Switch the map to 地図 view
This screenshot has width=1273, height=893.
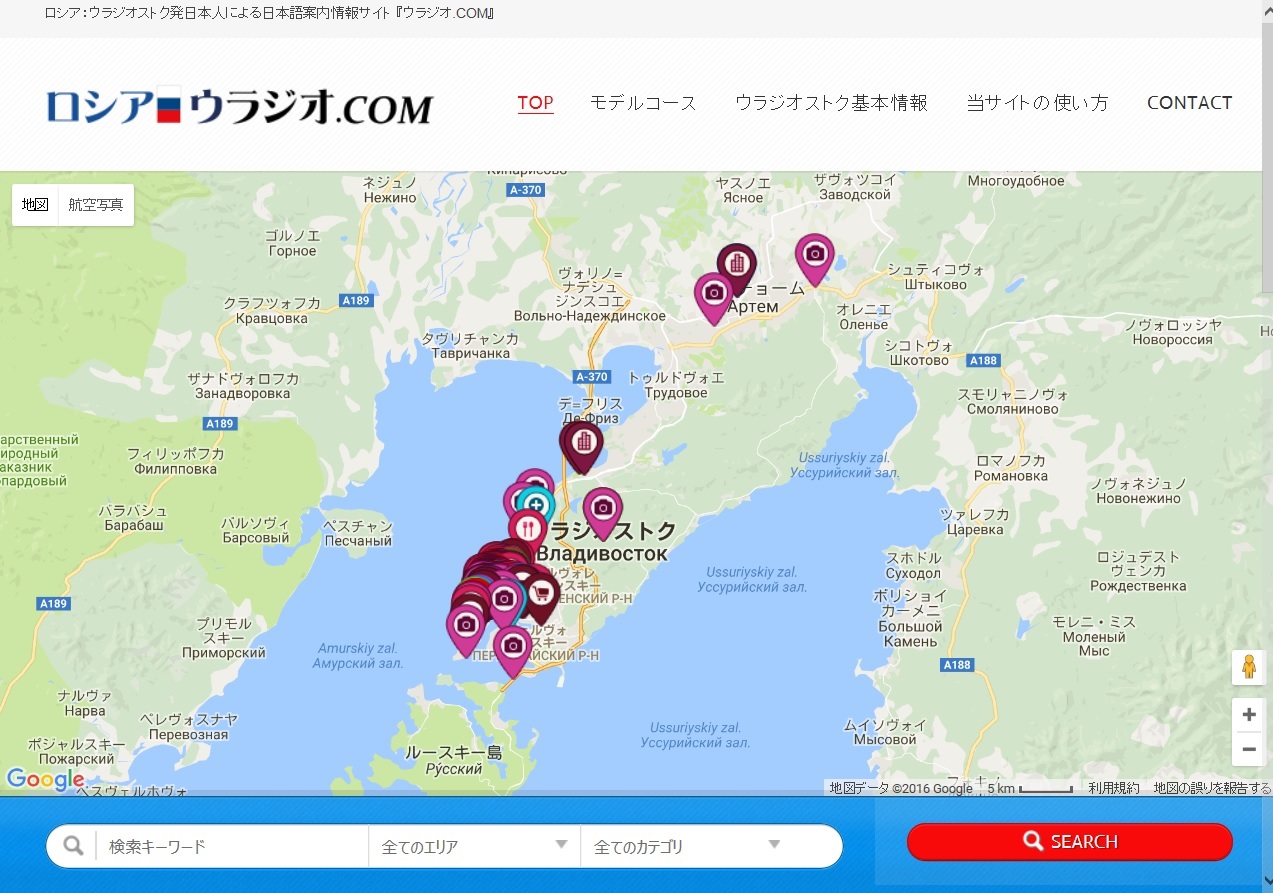35,205
